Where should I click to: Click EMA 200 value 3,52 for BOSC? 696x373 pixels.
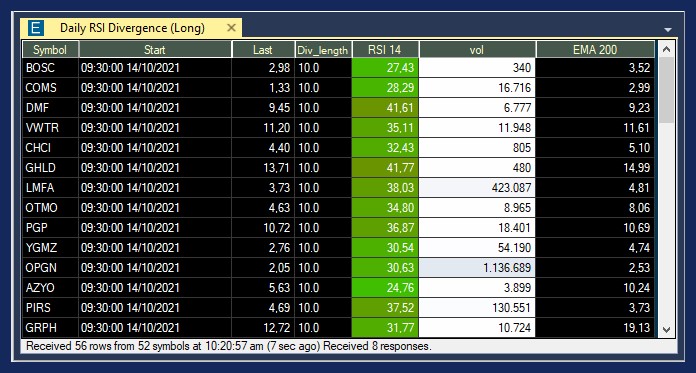(595, 67)
